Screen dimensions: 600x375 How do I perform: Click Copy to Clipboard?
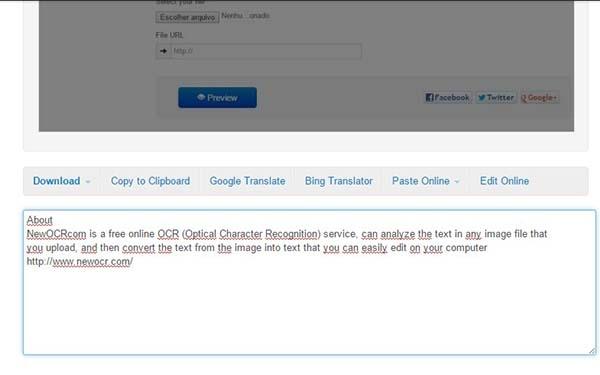[150, 181]
